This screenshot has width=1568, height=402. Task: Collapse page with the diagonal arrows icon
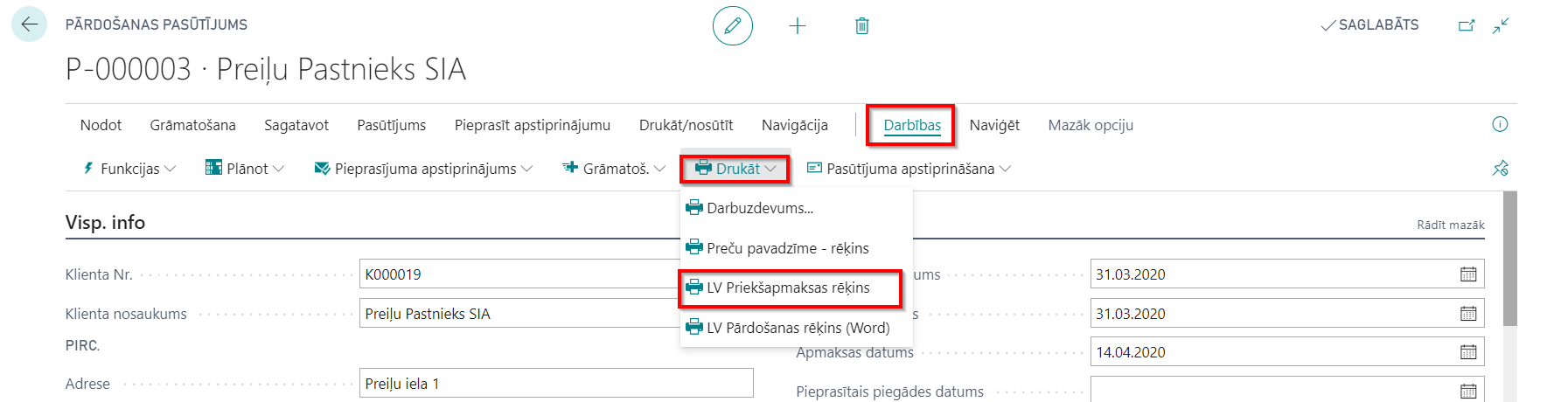click(1501, 25)
